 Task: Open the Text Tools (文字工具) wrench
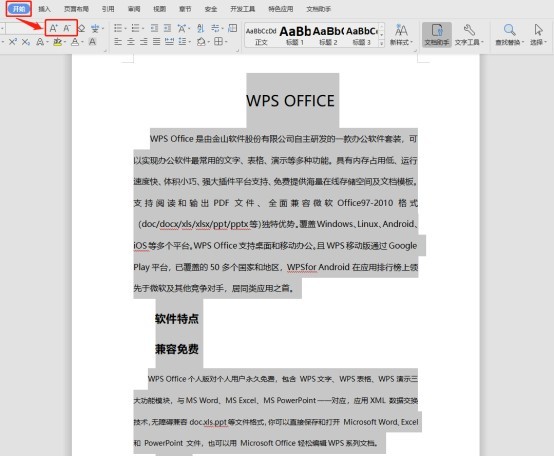pyautogui.click(x=469, y=35)
